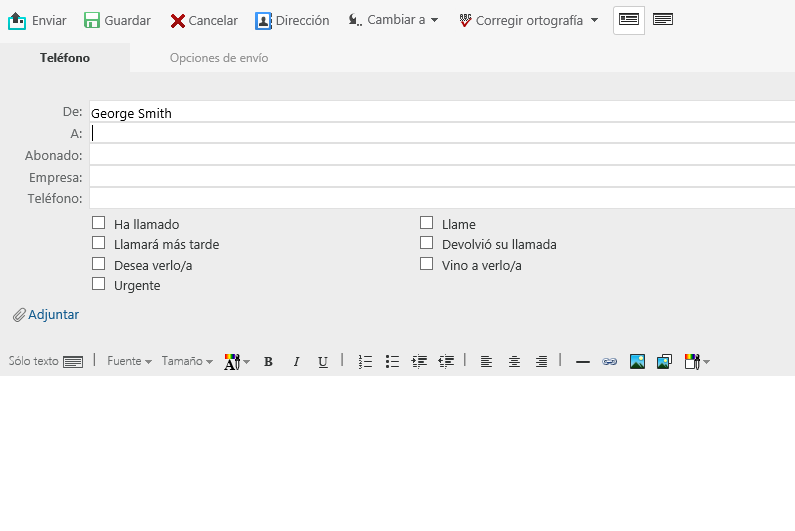795x531 pixels.
Task: Toggle bold formatting
Action: [268, 362]
